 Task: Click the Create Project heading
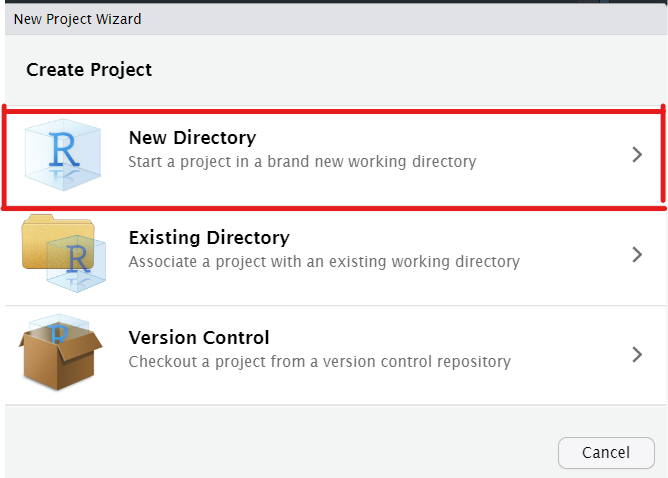pos(89,70)
